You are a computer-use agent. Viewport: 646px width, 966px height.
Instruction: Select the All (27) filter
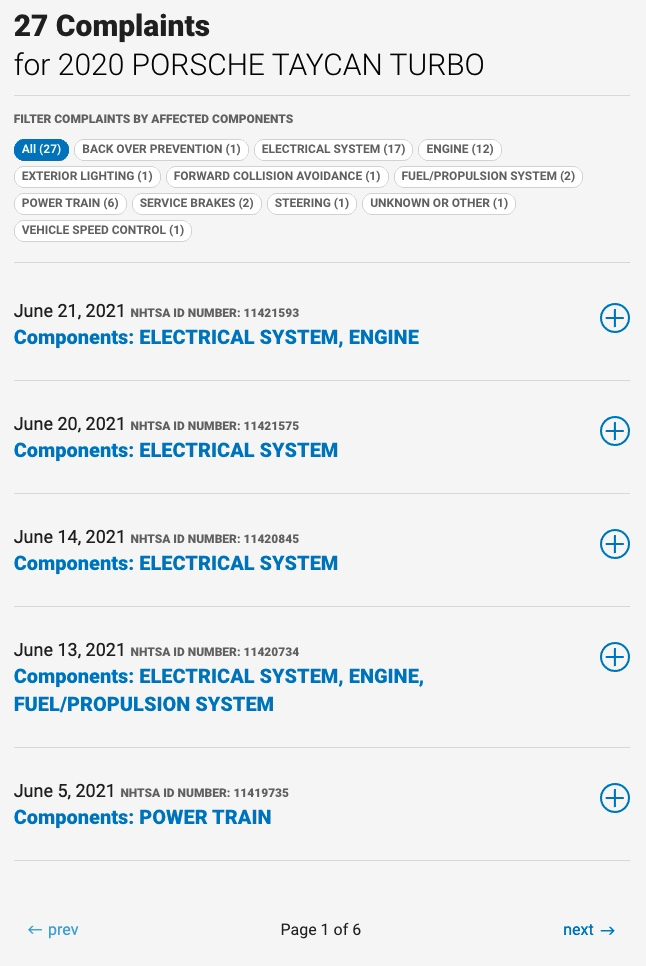click(x=41, y=149)
